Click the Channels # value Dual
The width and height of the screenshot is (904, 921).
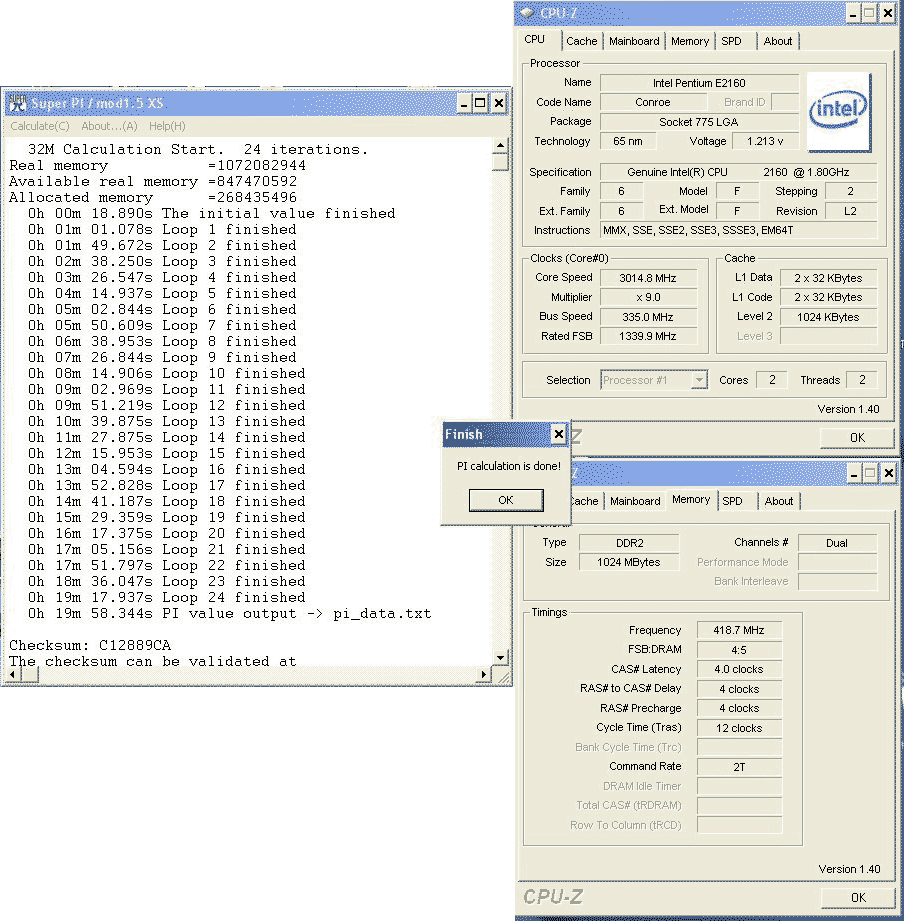click(837, 543)
